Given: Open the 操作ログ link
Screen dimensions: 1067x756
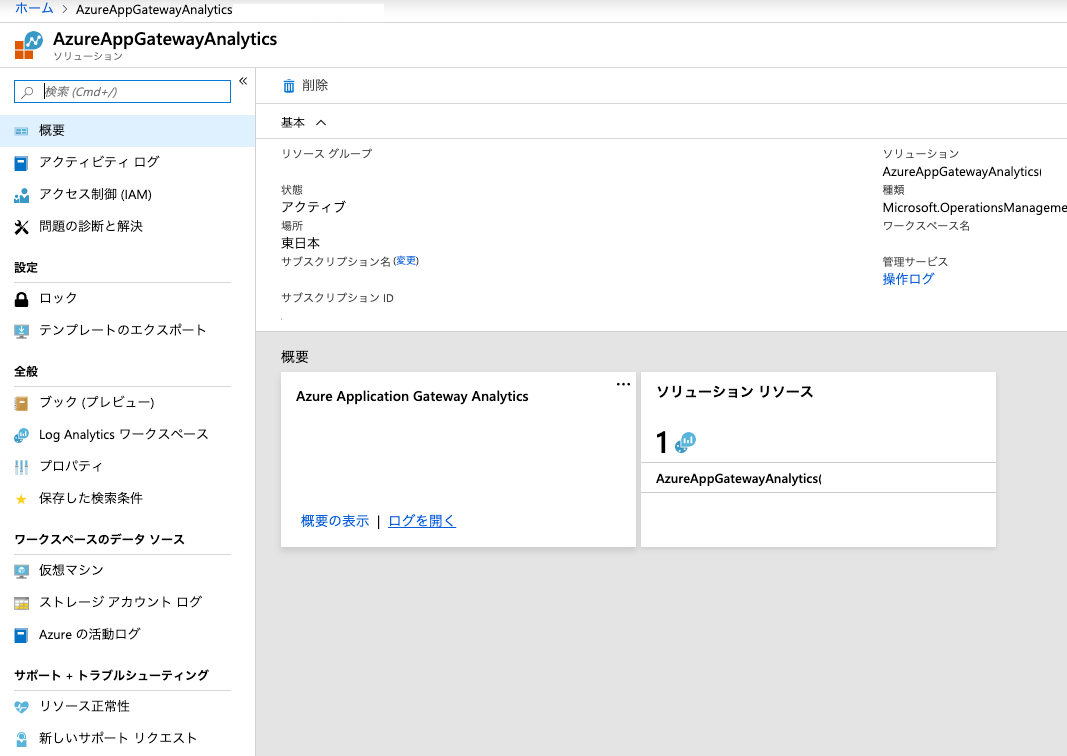Looking at the screenshot, I should [908, 279].
